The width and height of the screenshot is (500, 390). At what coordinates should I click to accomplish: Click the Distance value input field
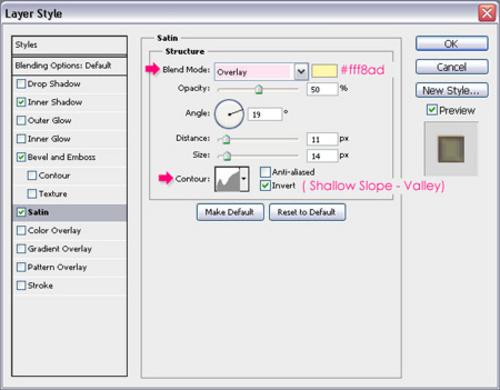pos(322,139)
